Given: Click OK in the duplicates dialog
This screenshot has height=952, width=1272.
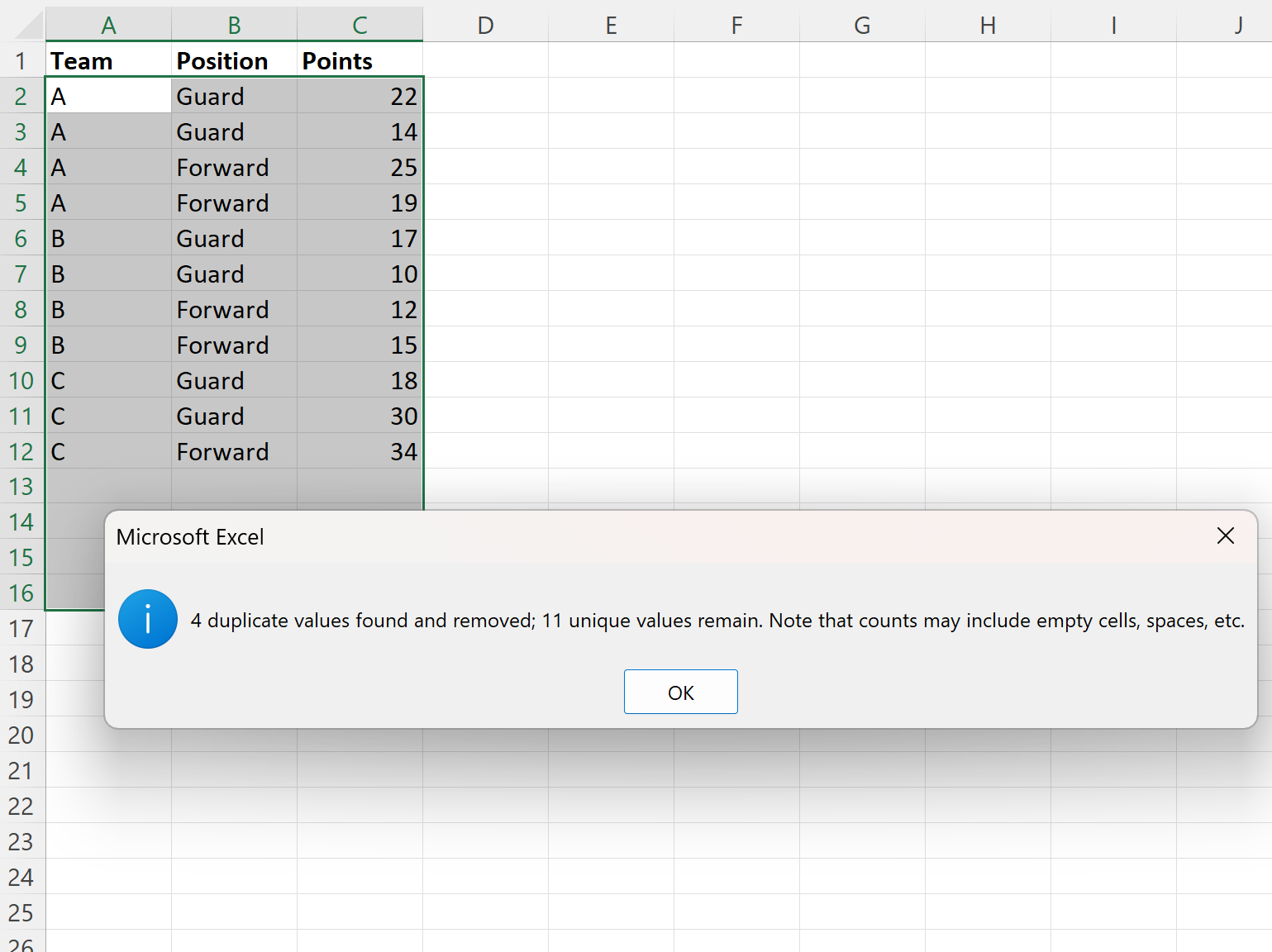Looking at the screenshot, I should 680,692.
